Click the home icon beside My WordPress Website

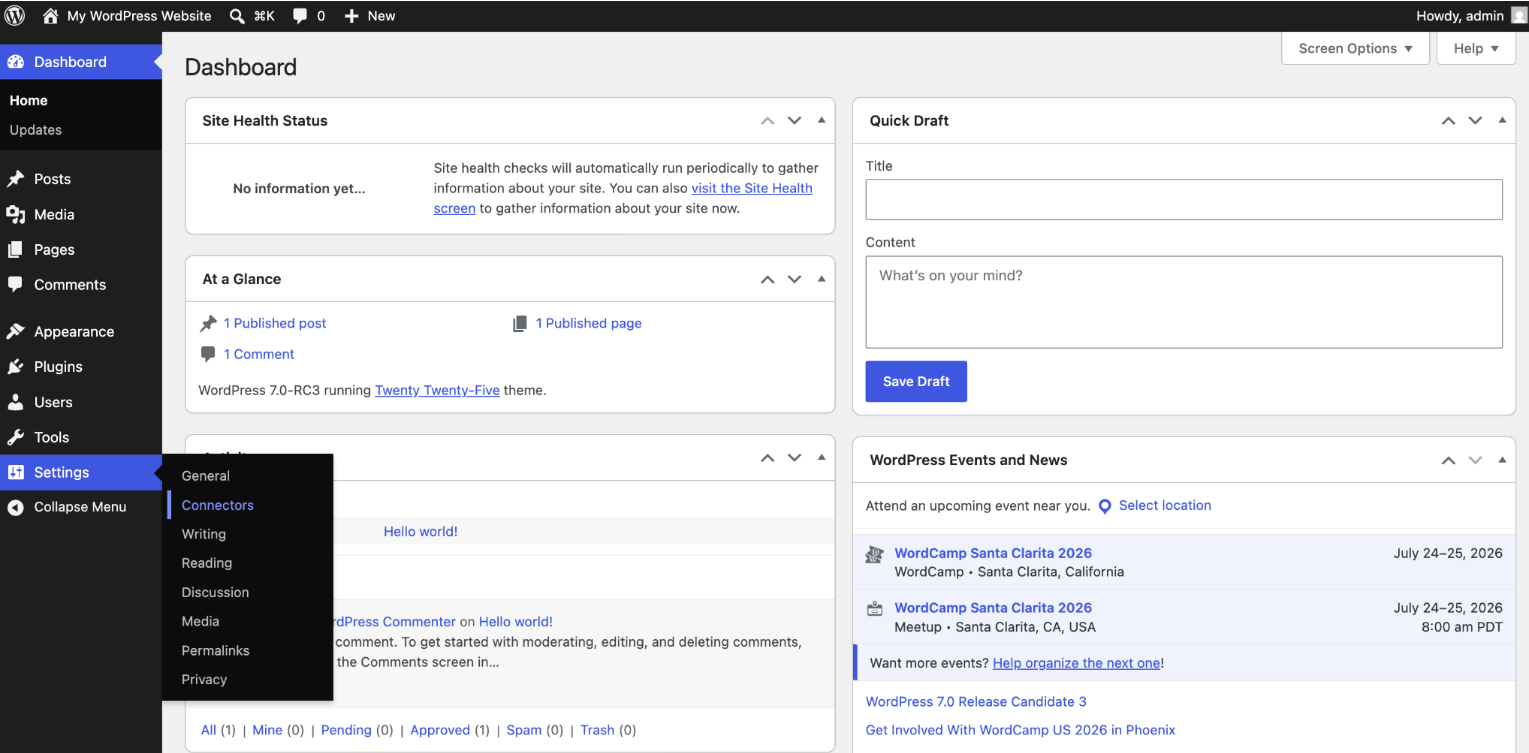click(x=50, y=15)
